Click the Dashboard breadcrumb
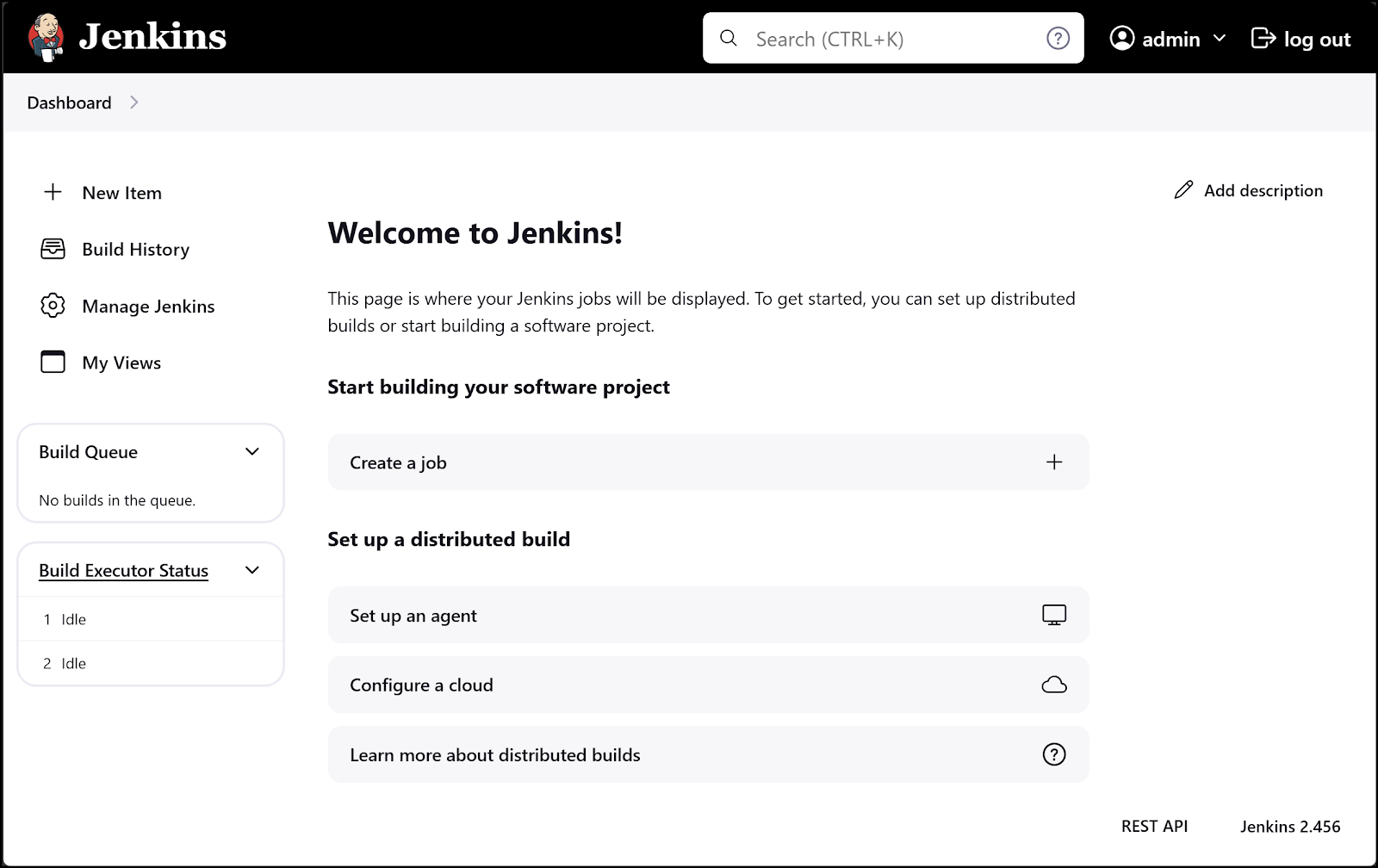This screenshot has width=1378, height=868. (69, 102)
